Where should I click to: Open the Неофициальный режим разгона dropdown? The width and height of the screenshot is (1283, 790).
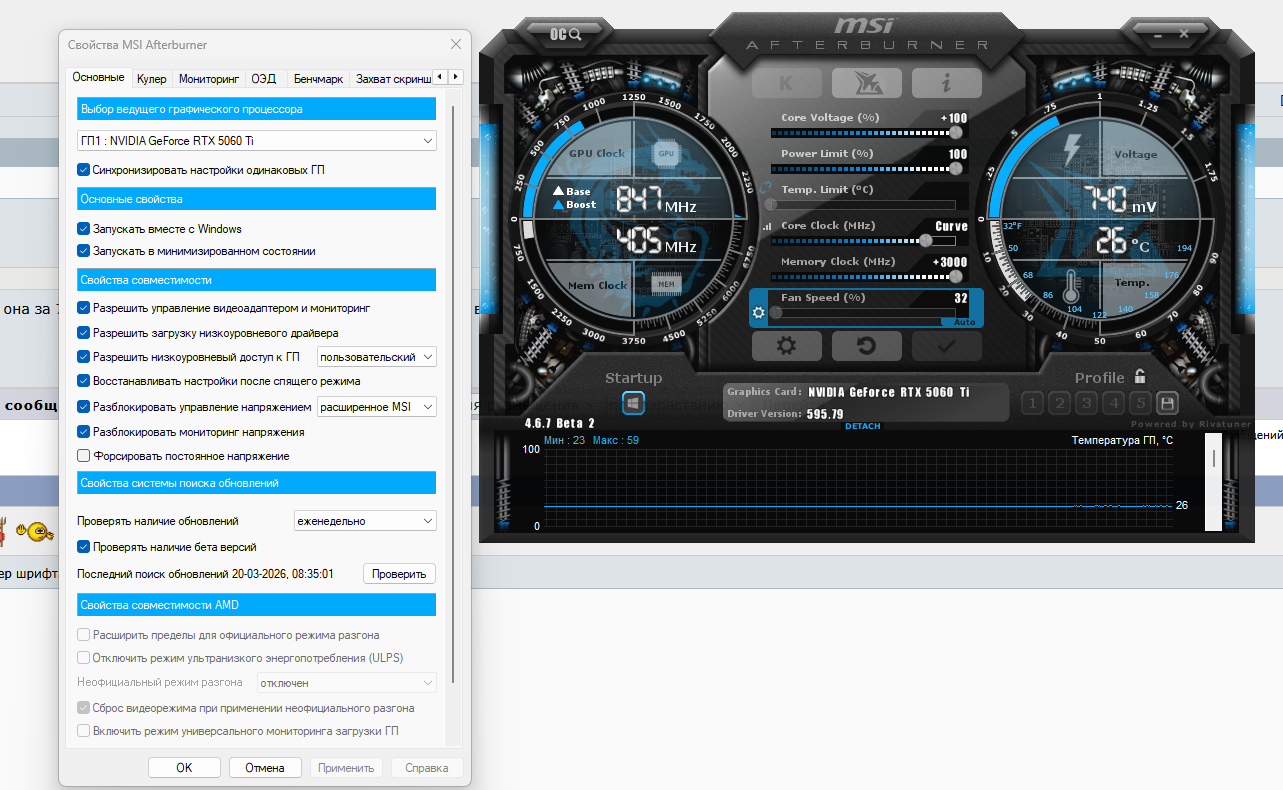coord(347,683)
